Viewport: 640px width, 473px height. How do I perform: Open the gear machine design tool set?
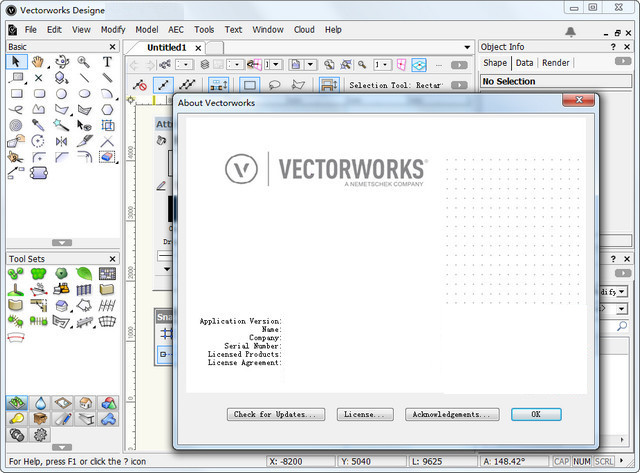coord(40,435)
